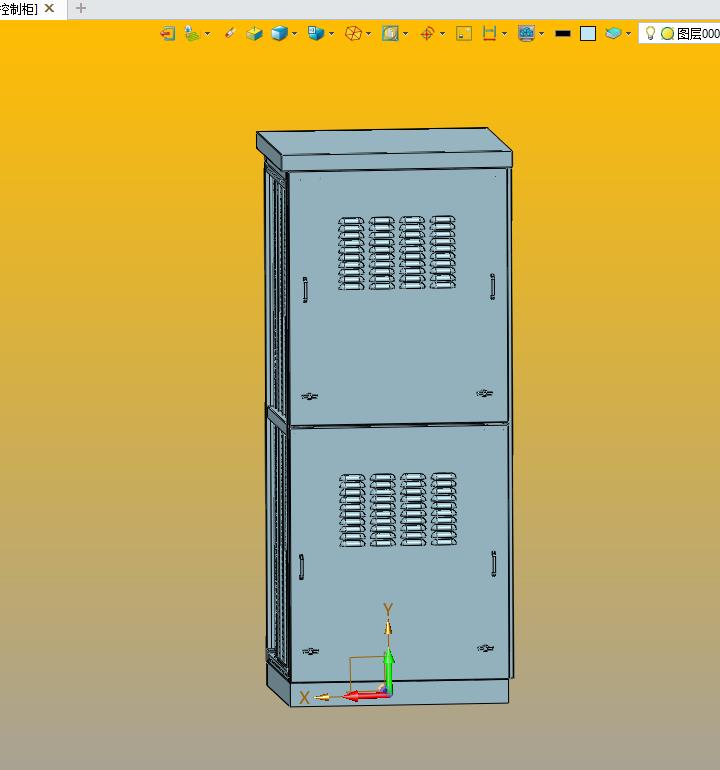Open view orientation cube dropdown arrow
This screenshot has width=720, height=770.
[x=332, y=34]
